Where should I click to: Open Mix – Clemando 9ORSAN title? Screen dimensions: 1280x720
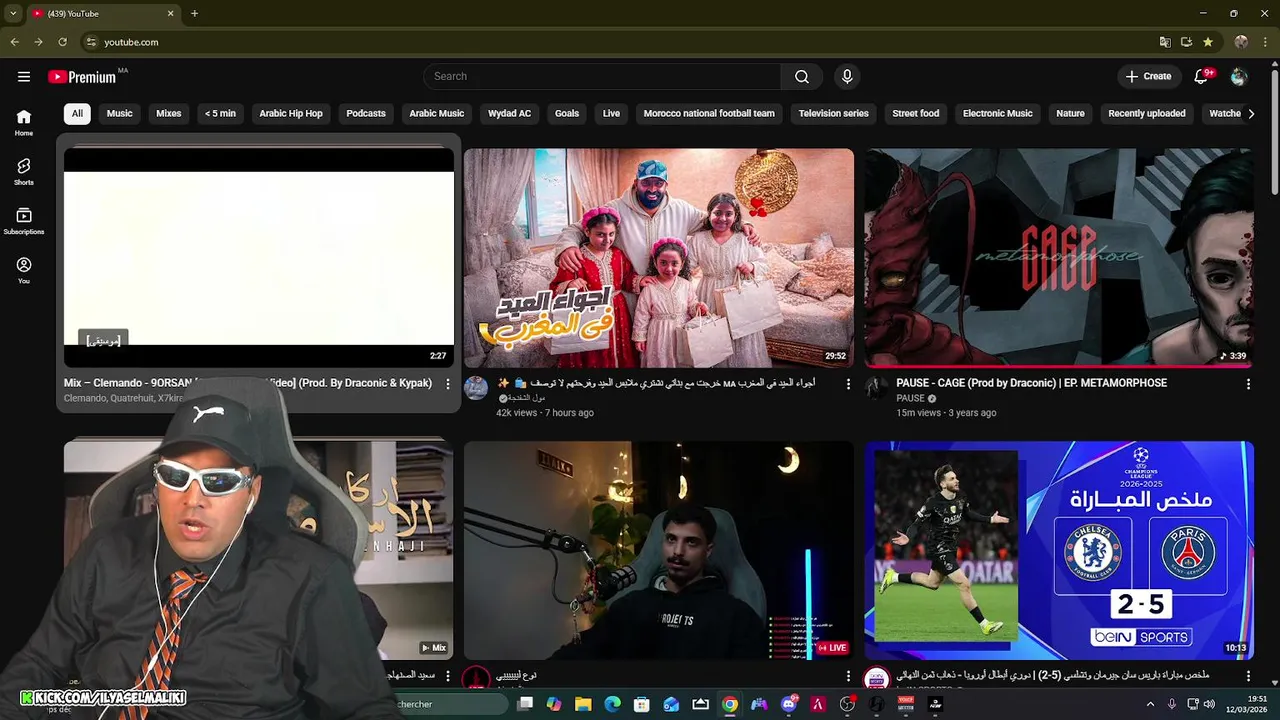point(248,383)
